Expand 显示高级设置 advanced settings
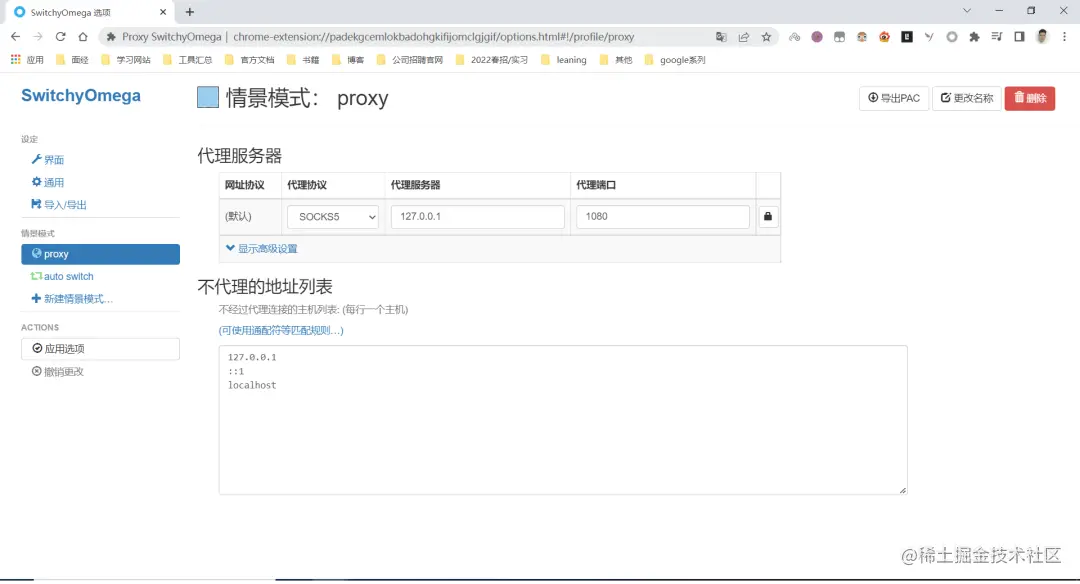Image resolution: width=1080 pixels, height=584 pixels. 262,249
